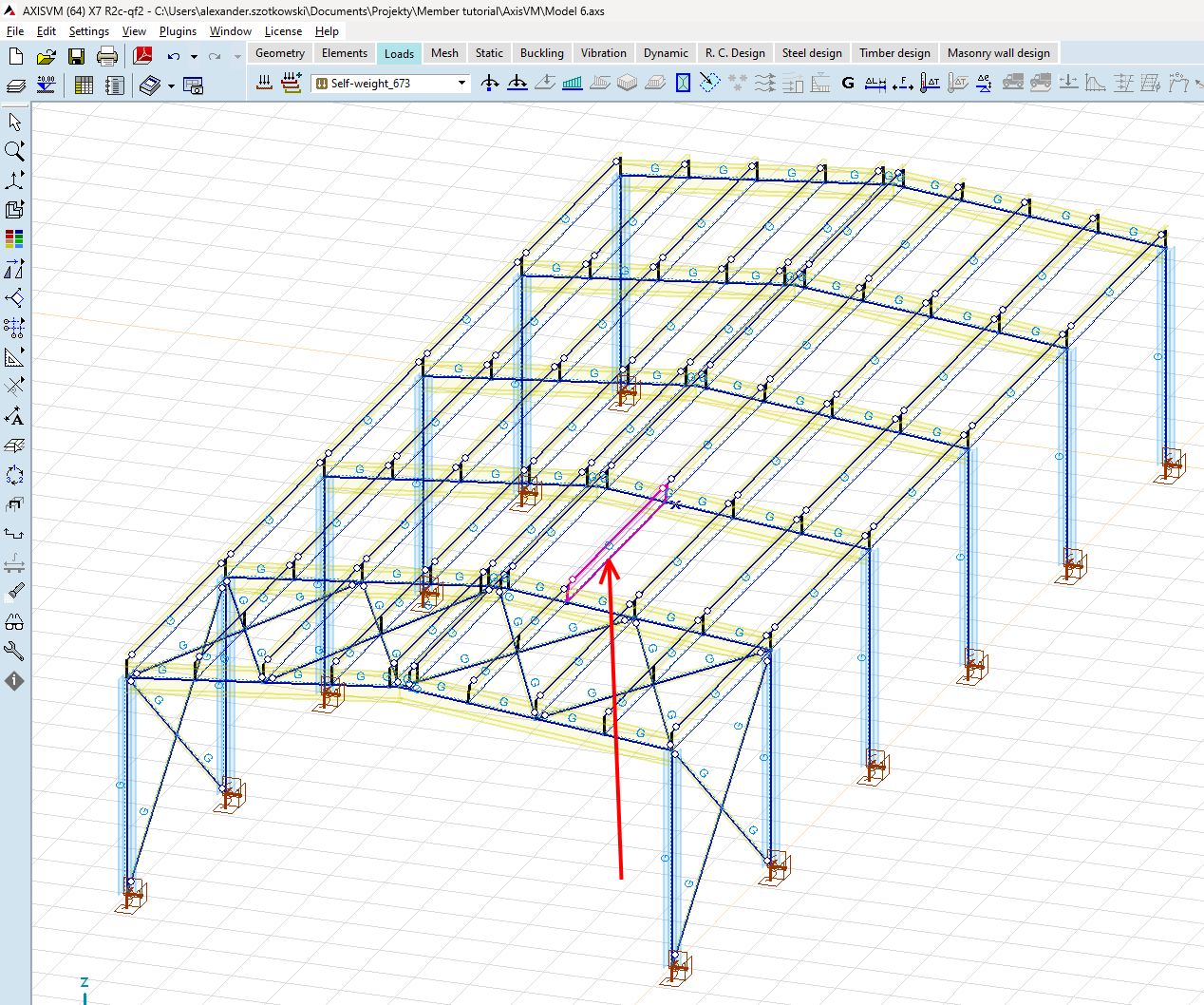
Task: Click the Print button
Action: pyautogui.click(x=107, y=56)
